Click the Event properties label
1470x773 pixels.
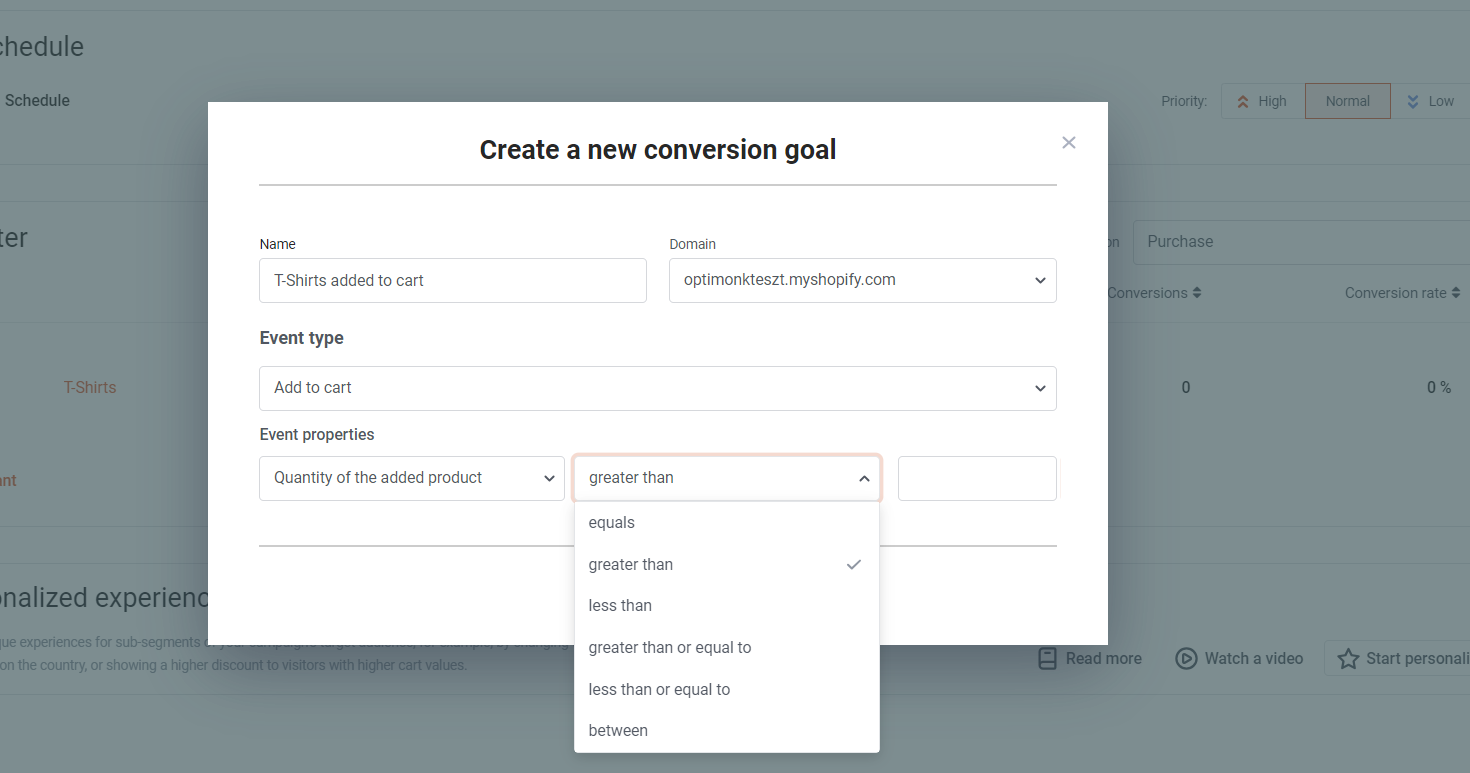pyautogui.click(x=317, y=435)
